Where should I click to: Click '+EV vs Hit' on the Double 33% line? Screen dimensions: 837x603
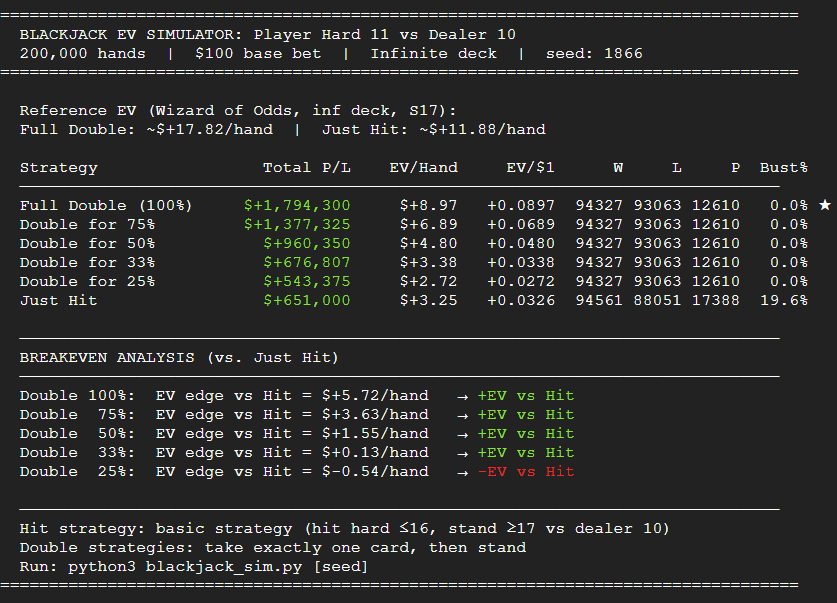[x=526, y=453]
